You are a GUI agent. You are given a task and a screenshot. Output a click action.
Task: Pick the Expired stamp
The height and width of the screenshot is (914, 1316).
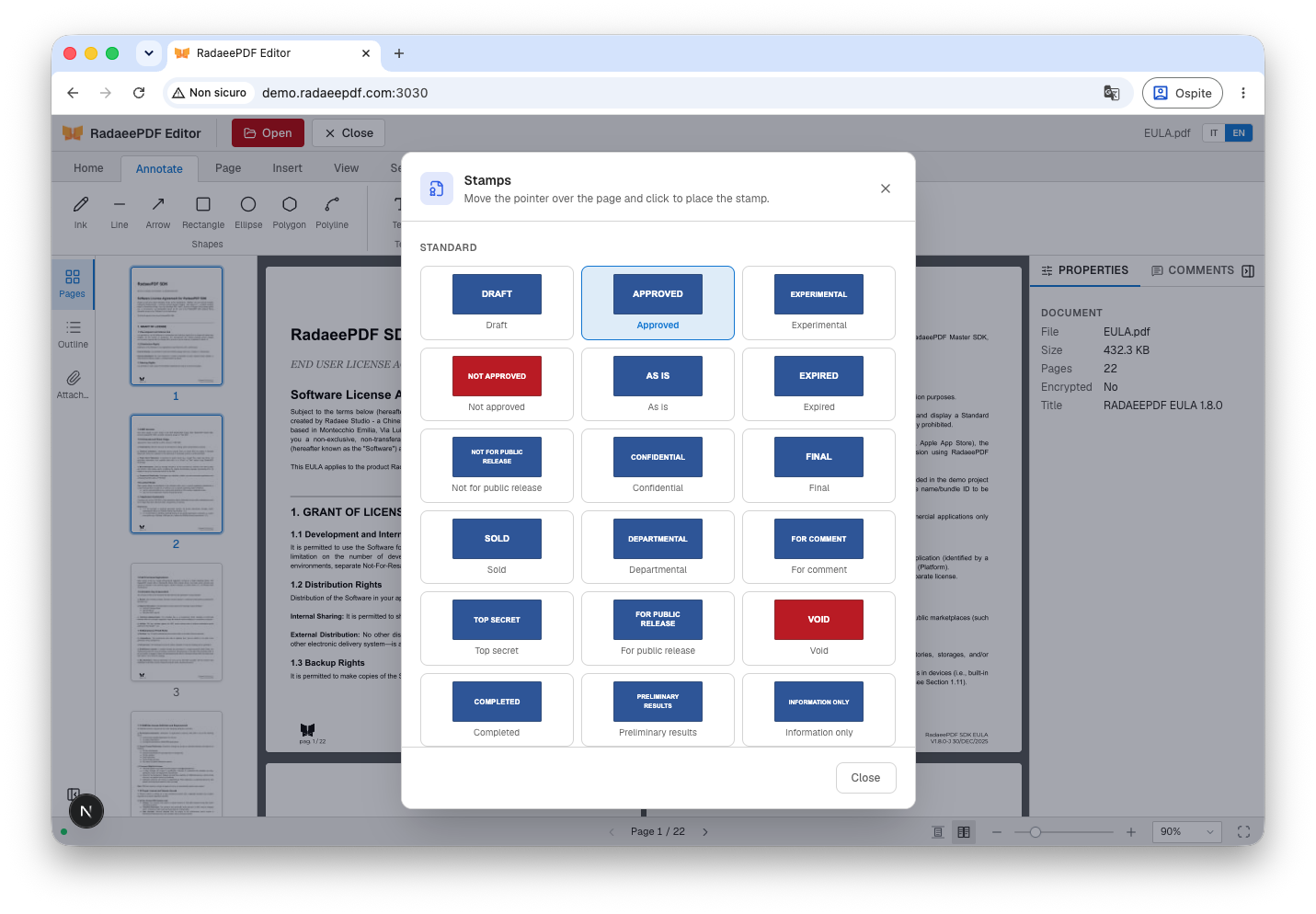pos(818,384)
